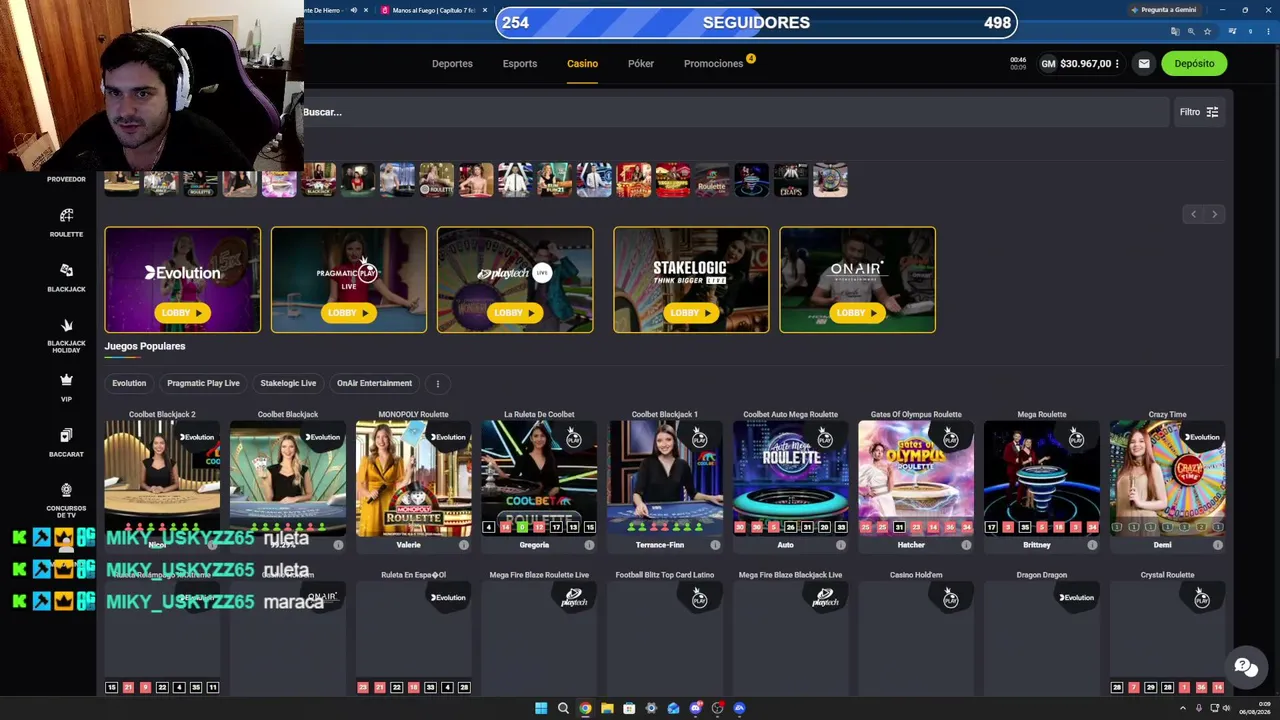Open the Roulette category in the sidebar

[x=66, y=222]
